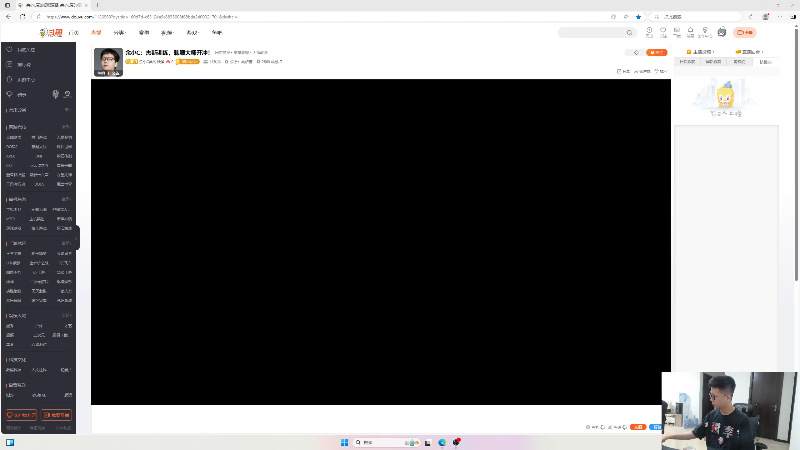Screen dimensions: 800x450
Task: Close the Douyu browser tab
Action: point(86,5)
